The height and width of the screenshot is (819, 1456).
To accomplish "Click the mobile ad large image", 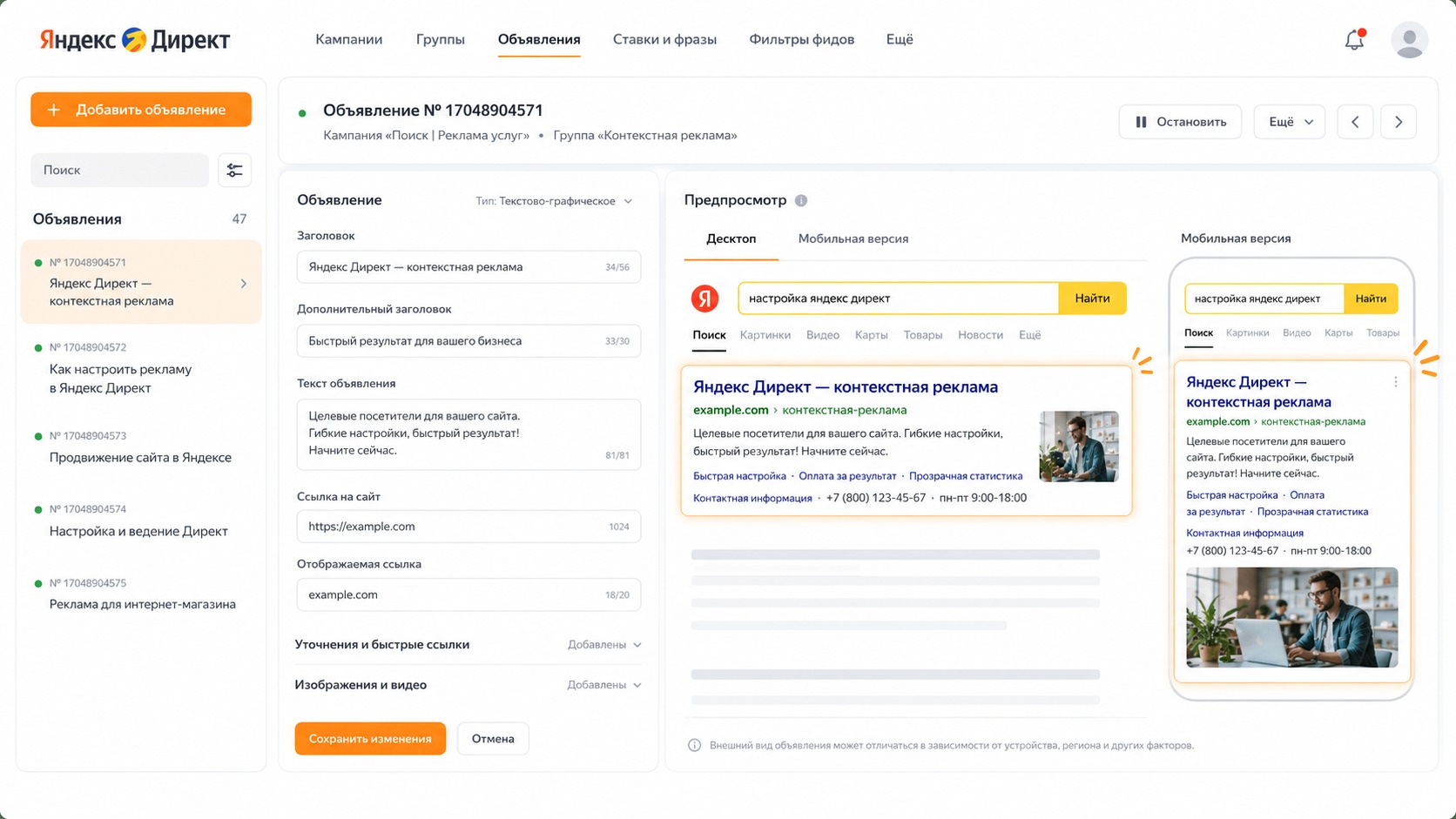I will pyautogui.click(x=1292, y=618).
